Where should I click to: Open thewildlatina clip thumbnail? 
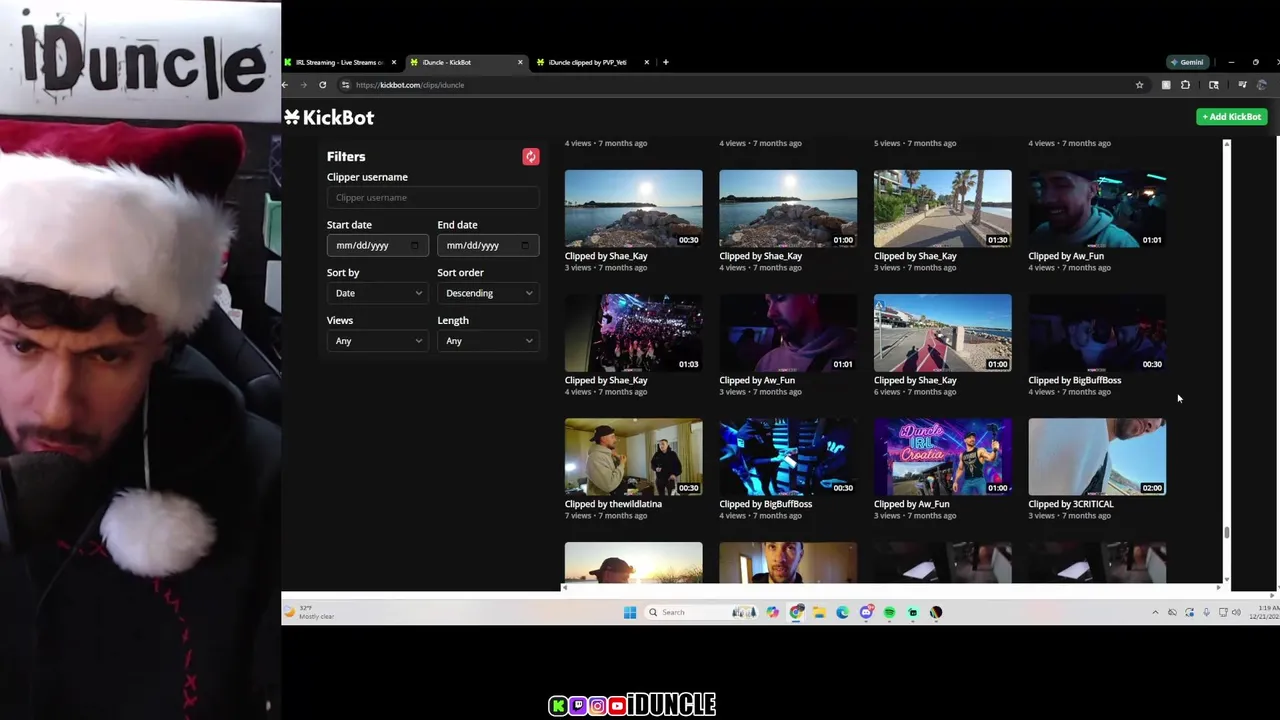tap(633, 457)
